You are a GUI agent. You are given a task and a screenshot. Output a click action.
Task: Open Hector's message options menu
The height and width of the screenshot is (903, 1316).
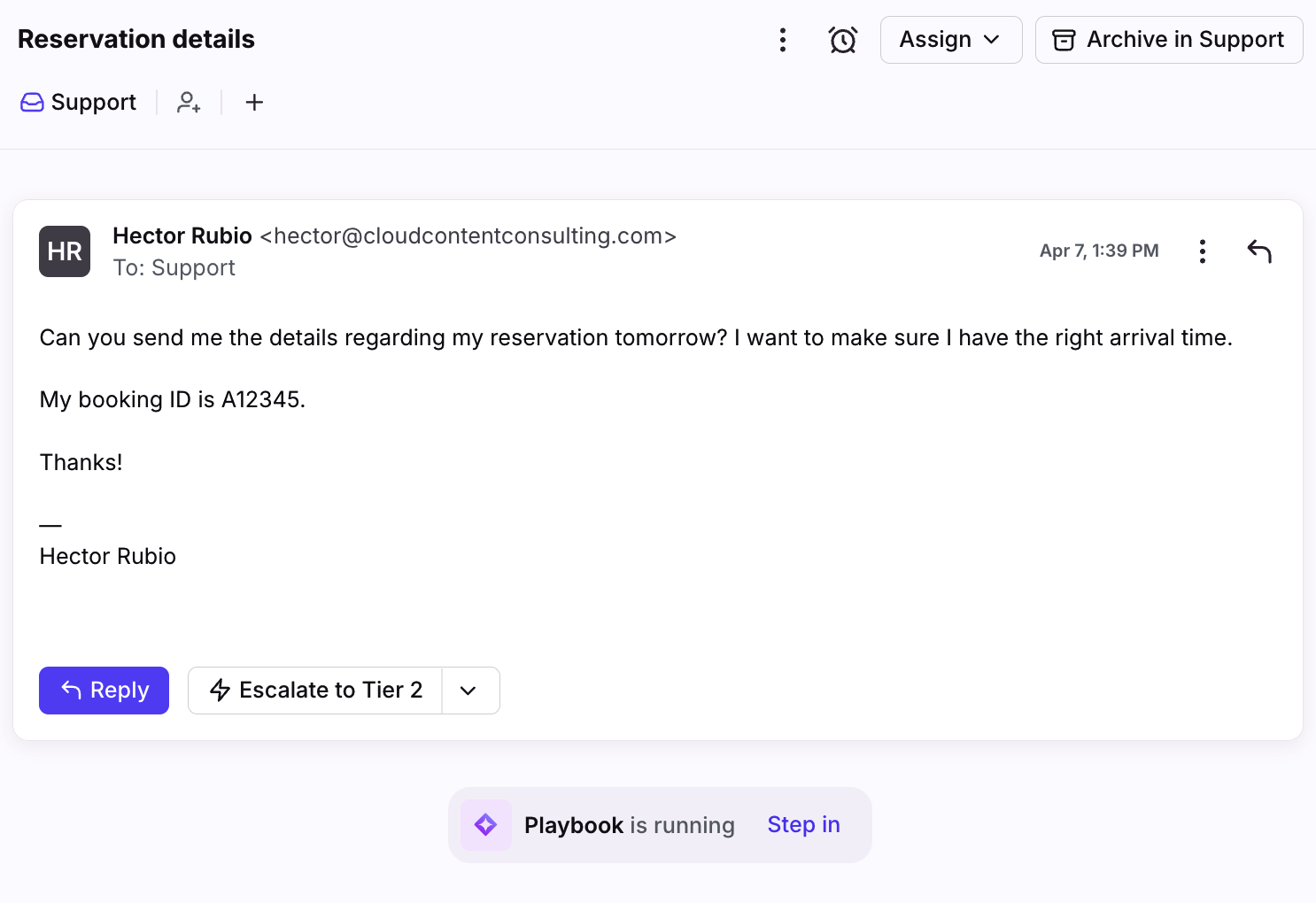[x=1202, y=251]
